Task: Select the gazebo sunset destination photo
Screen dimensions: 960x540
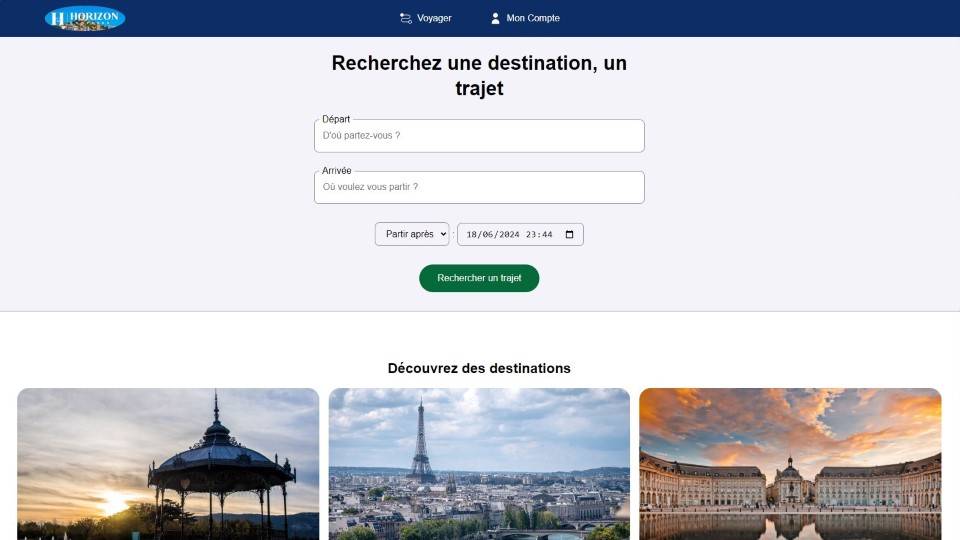Action: click(x=168, y=464)
